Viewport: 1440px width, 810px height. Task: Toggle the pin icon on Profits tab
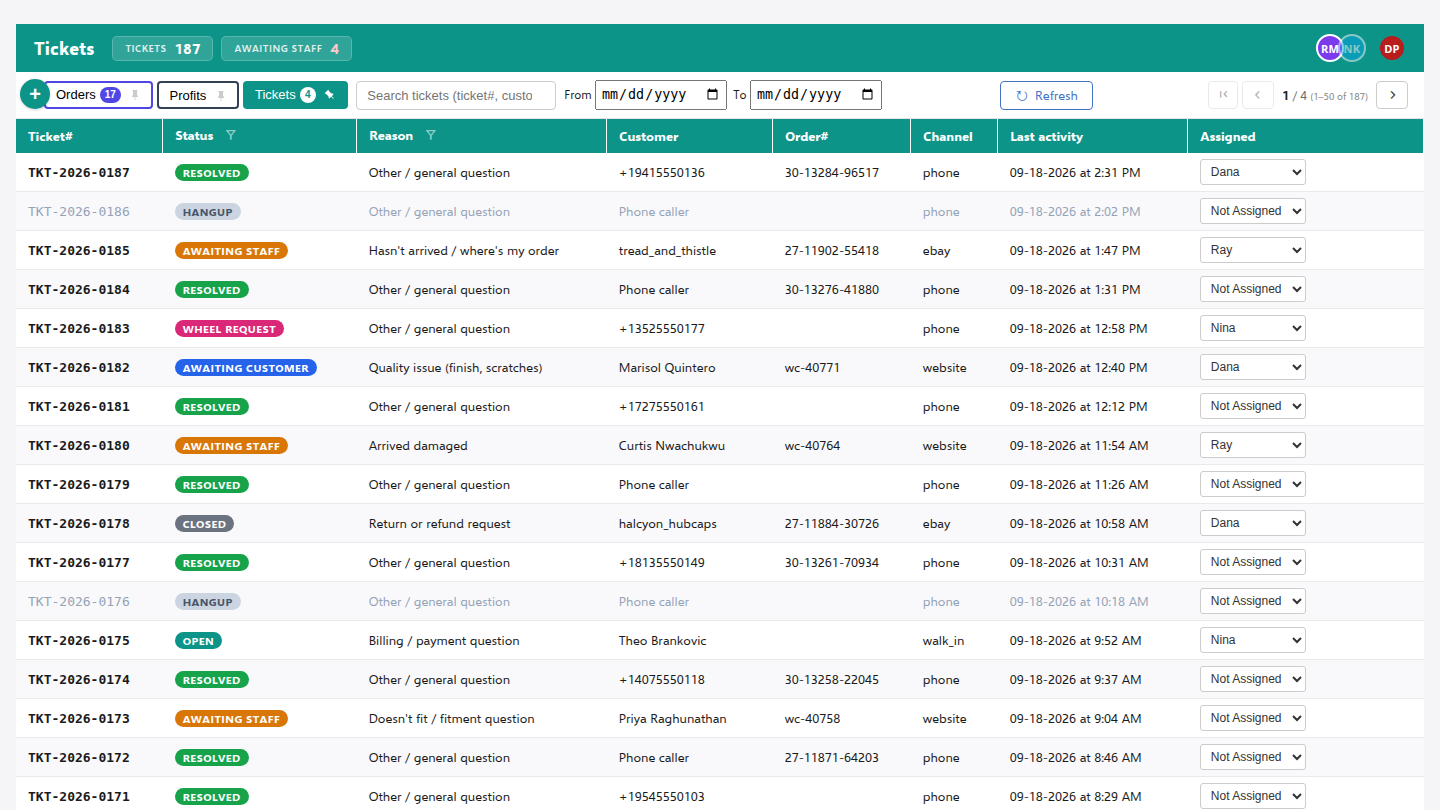[221, 95]
